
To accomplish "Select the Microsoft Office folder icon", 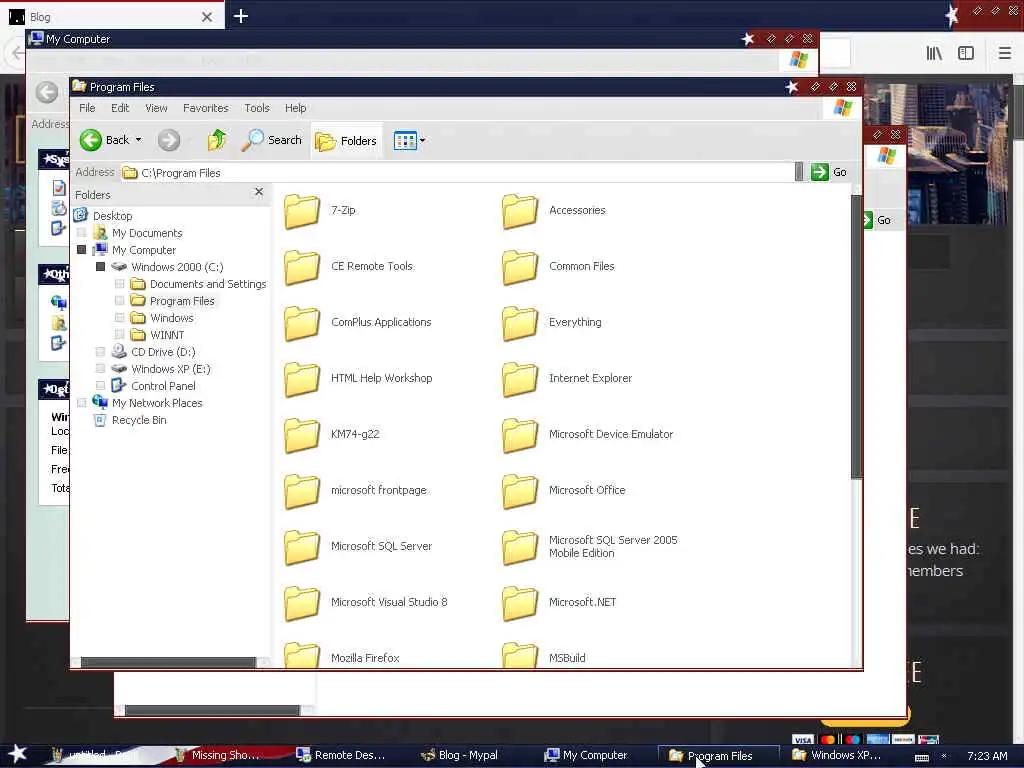I will [520, 491].
